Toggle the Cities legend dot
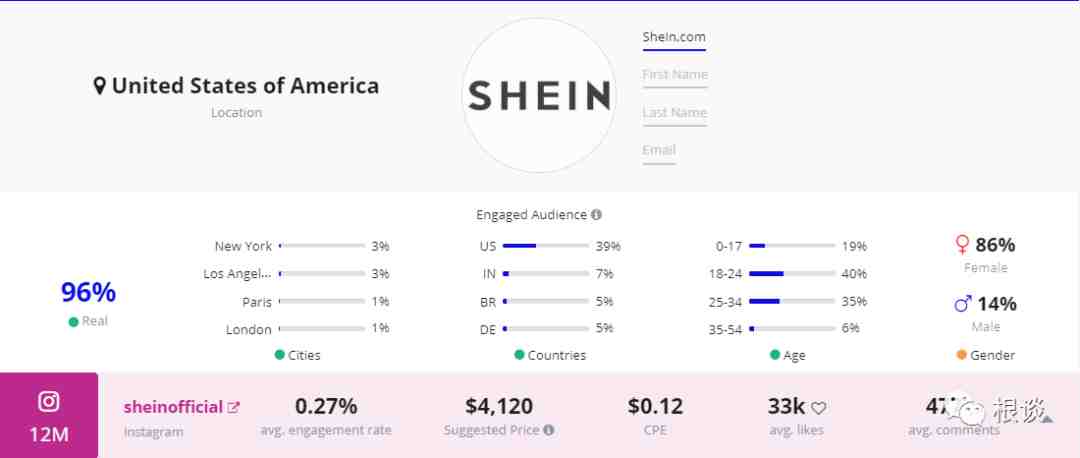 [279, 355]
